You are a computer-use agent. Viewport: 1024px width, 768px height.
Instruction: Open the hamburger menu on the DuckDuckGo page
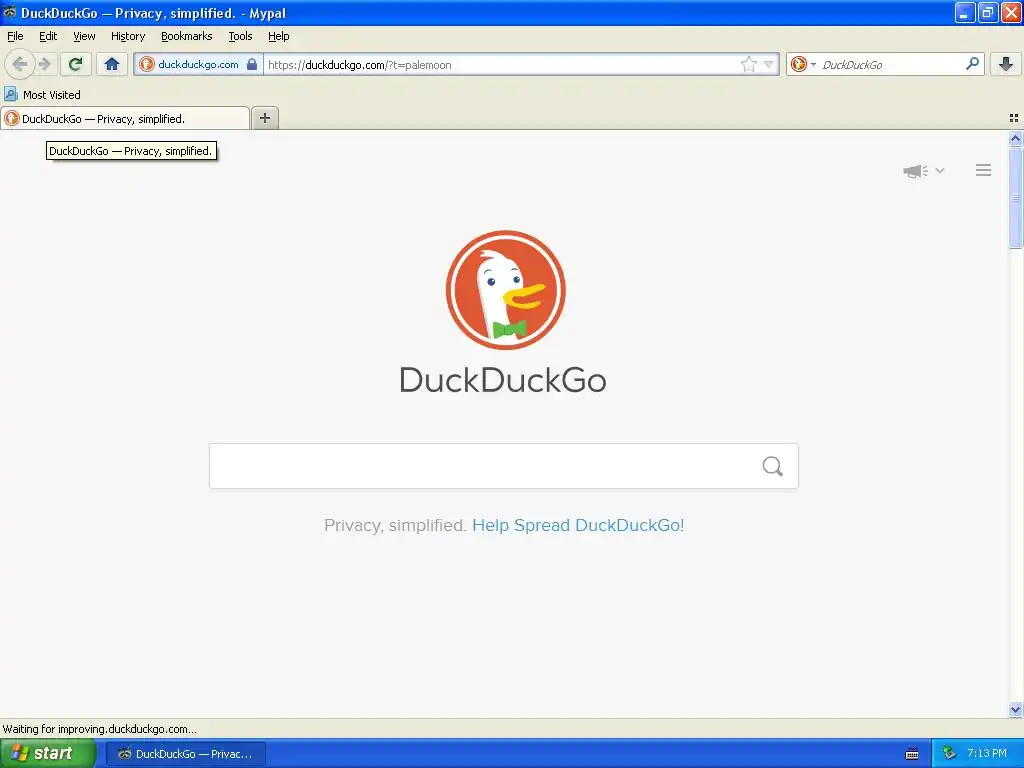click(x=984, y=170)
